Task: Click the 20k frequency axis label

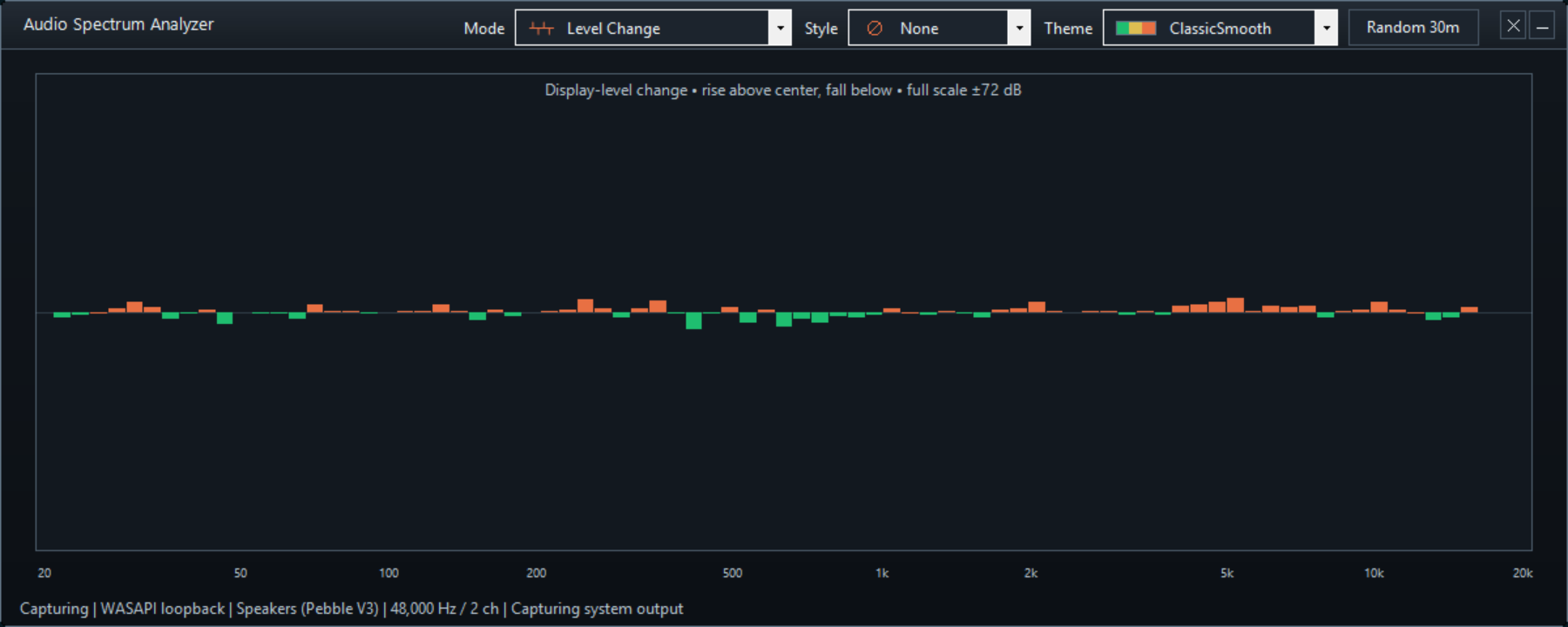Action: 1523,573
